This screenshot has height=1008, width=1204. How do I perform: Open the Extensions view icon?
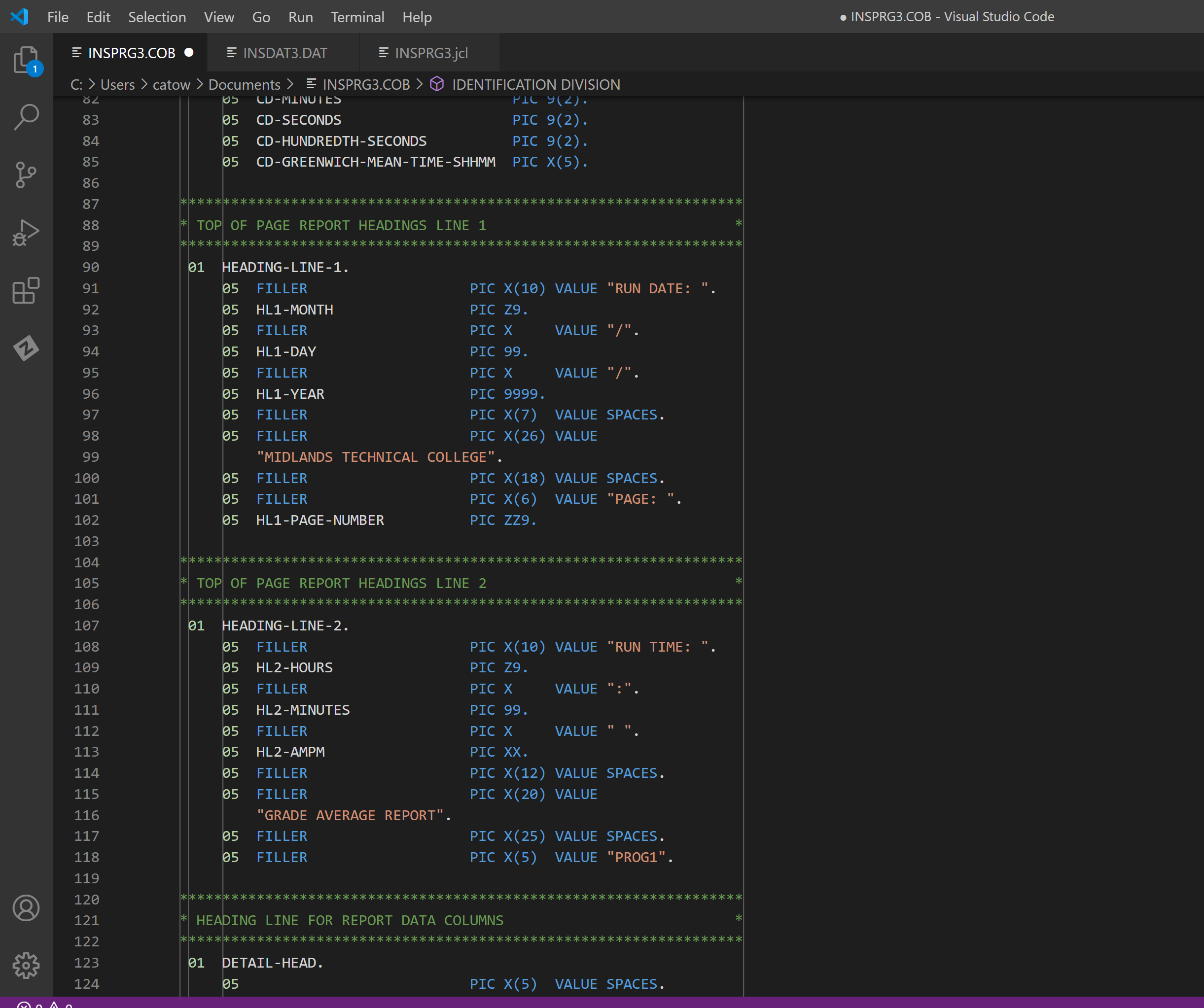tap(26, 290)
